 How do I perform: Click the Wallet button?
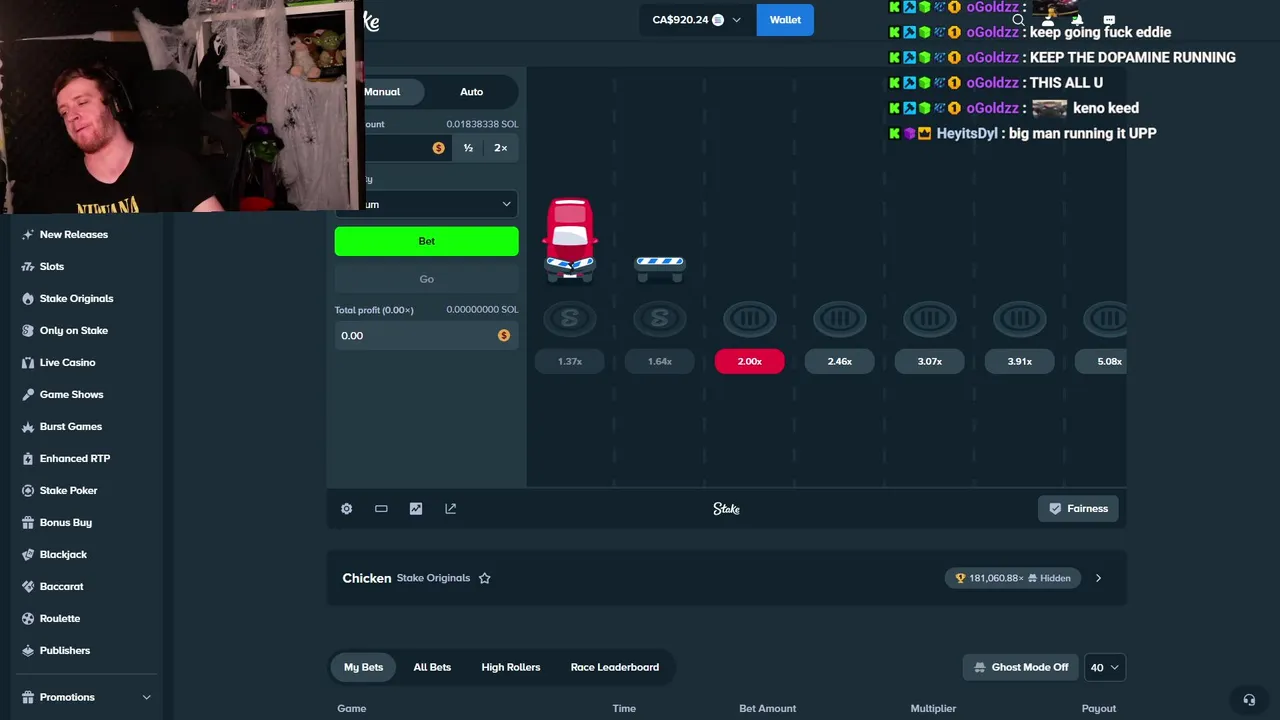click(785, 20)
